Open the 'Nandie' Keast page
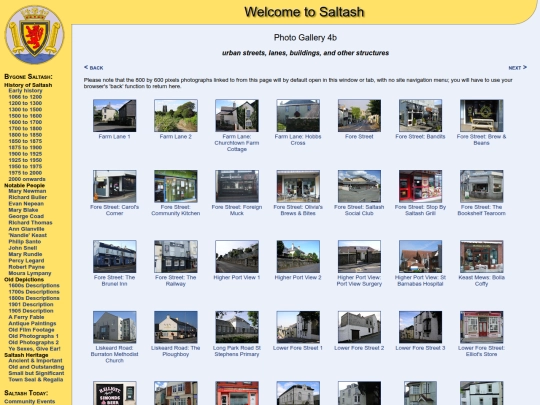 tap(28, 235)
